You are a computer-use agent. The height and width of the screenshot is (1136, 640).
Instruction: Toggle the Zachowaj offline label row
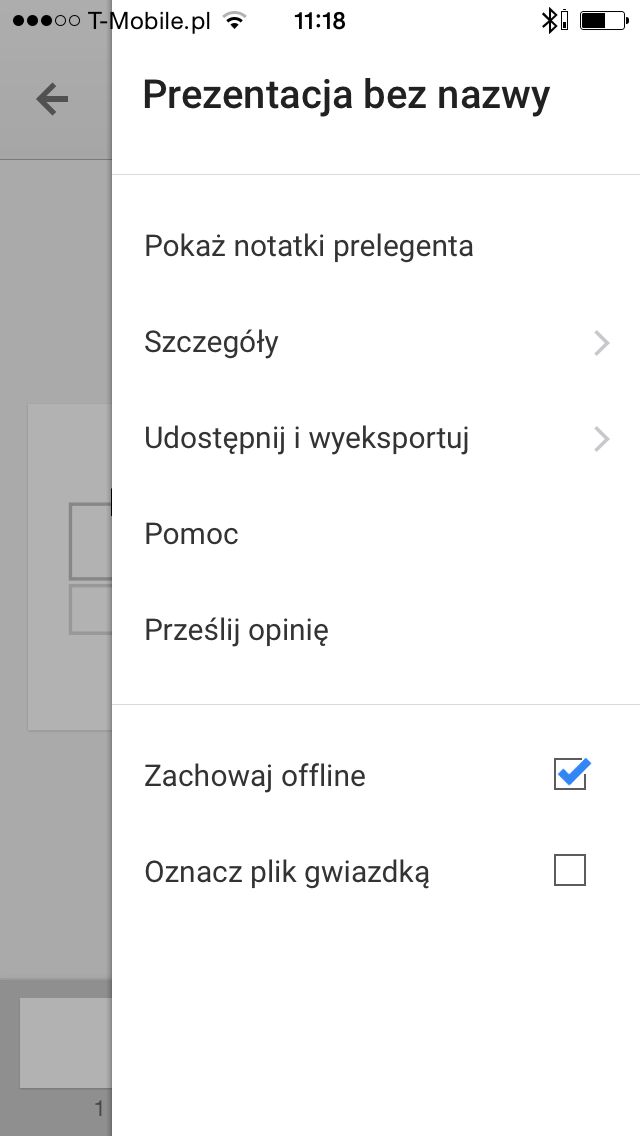pos(375,775)
